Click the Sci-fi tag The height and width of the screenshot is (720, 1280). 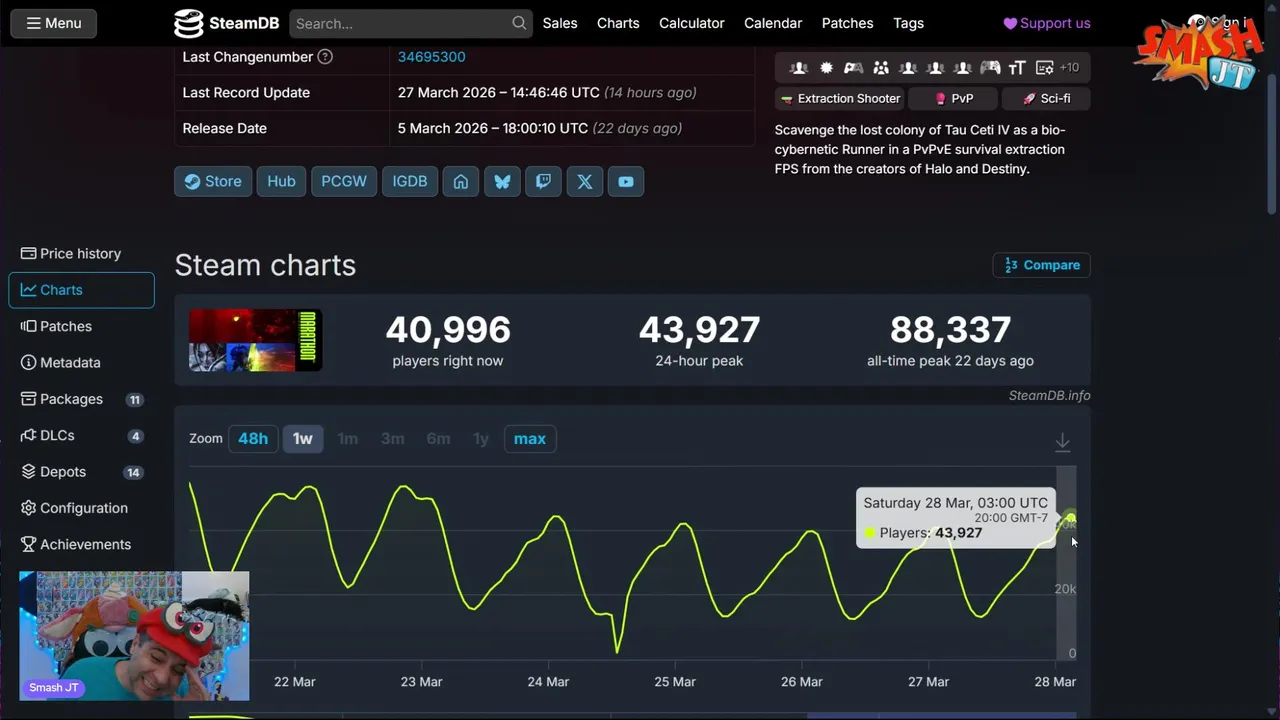click(x=1045, y=98)
